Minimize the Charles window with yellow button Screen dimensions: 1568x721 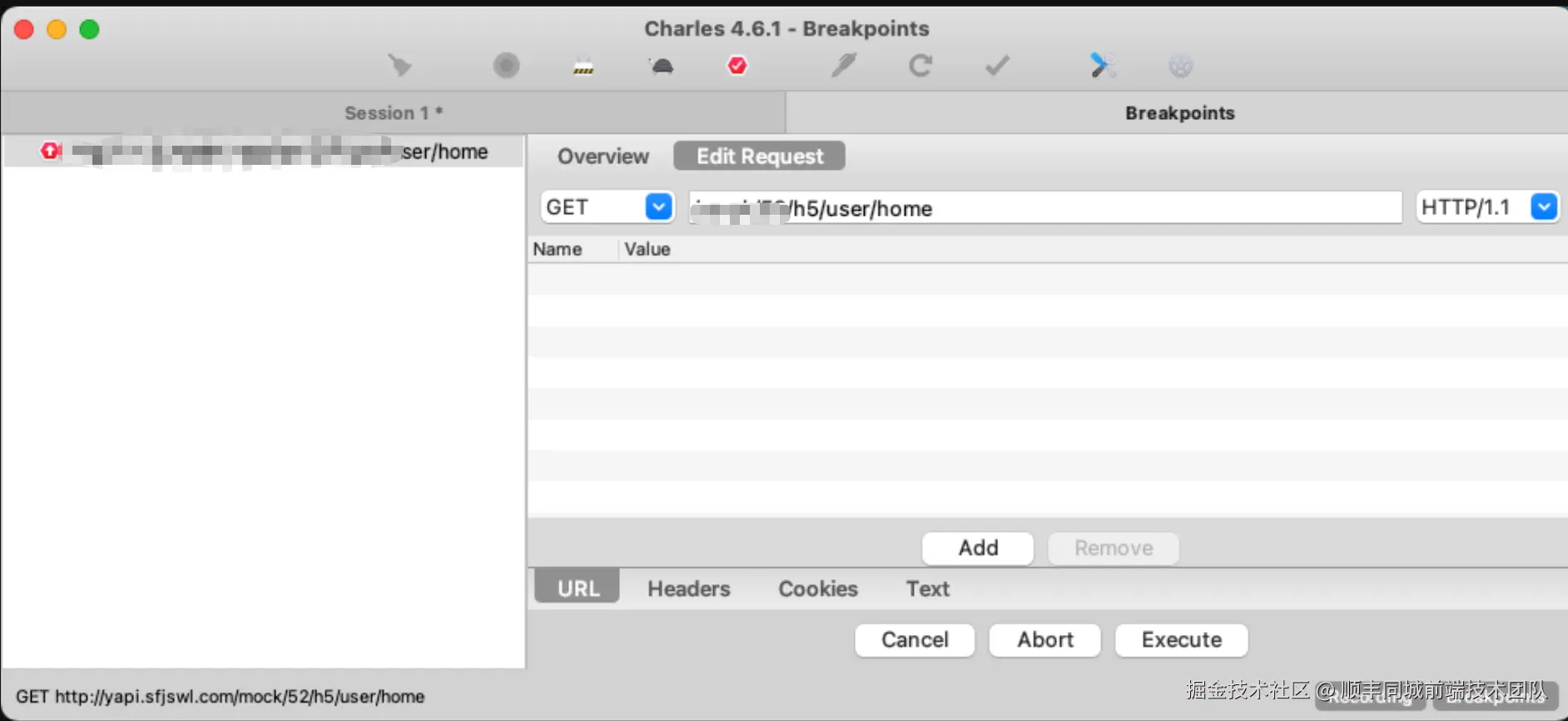[x=57, y=29]
